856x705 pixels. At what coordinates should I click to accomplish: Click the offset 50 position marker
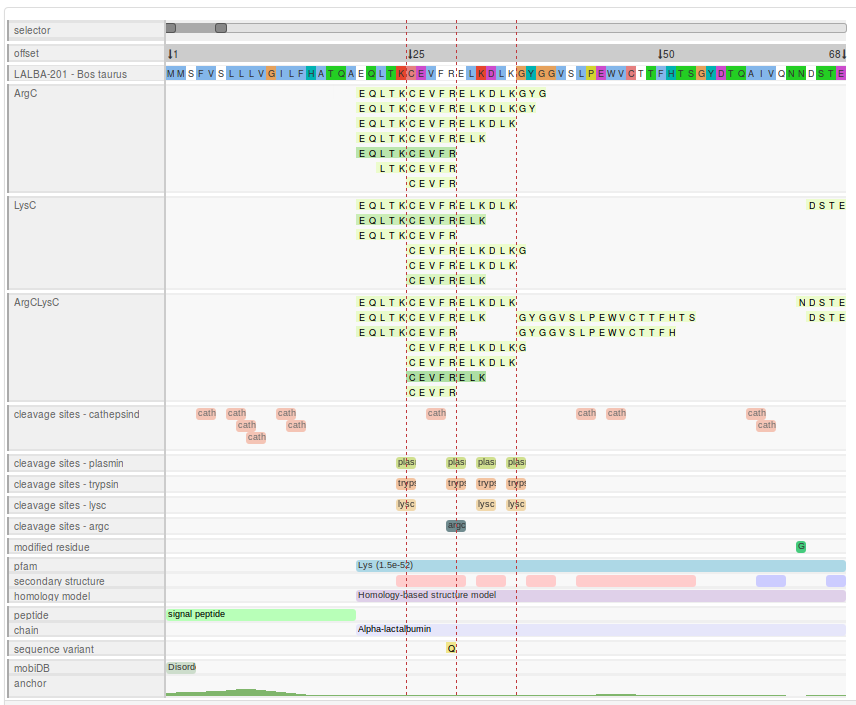(x=665, y=54)
